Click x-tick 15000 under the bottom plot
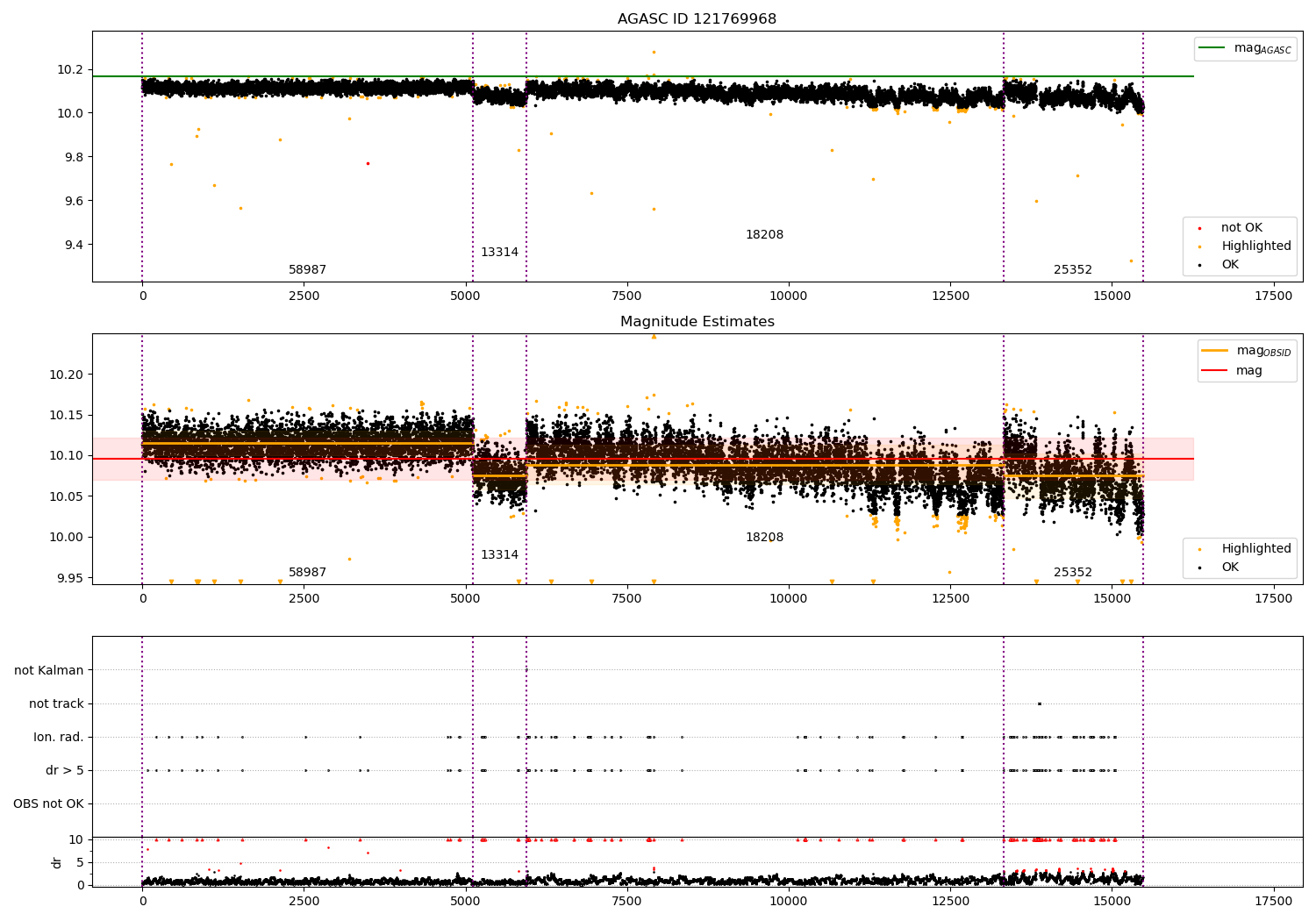The height and width of the screenshot is (921, 1316). 1112,901
